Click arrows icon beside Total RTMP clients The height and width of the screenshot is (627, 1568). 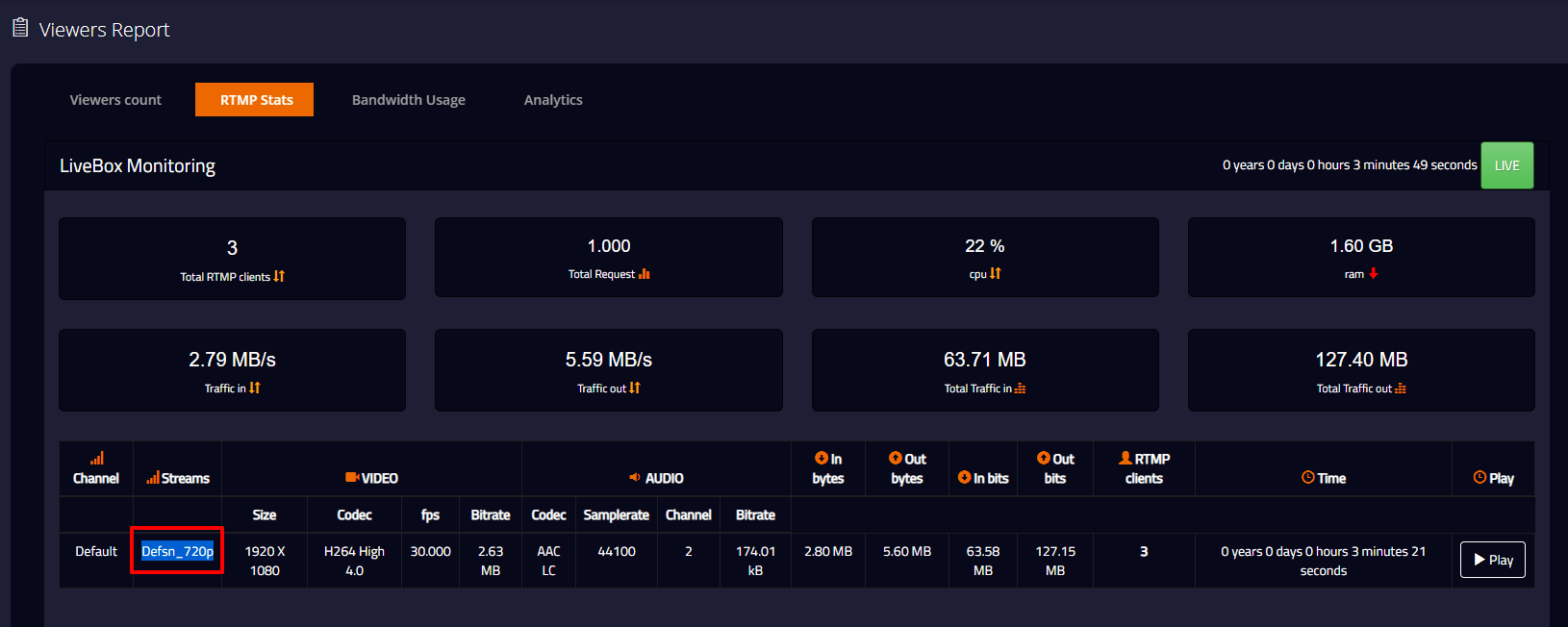tap(279, 276)
